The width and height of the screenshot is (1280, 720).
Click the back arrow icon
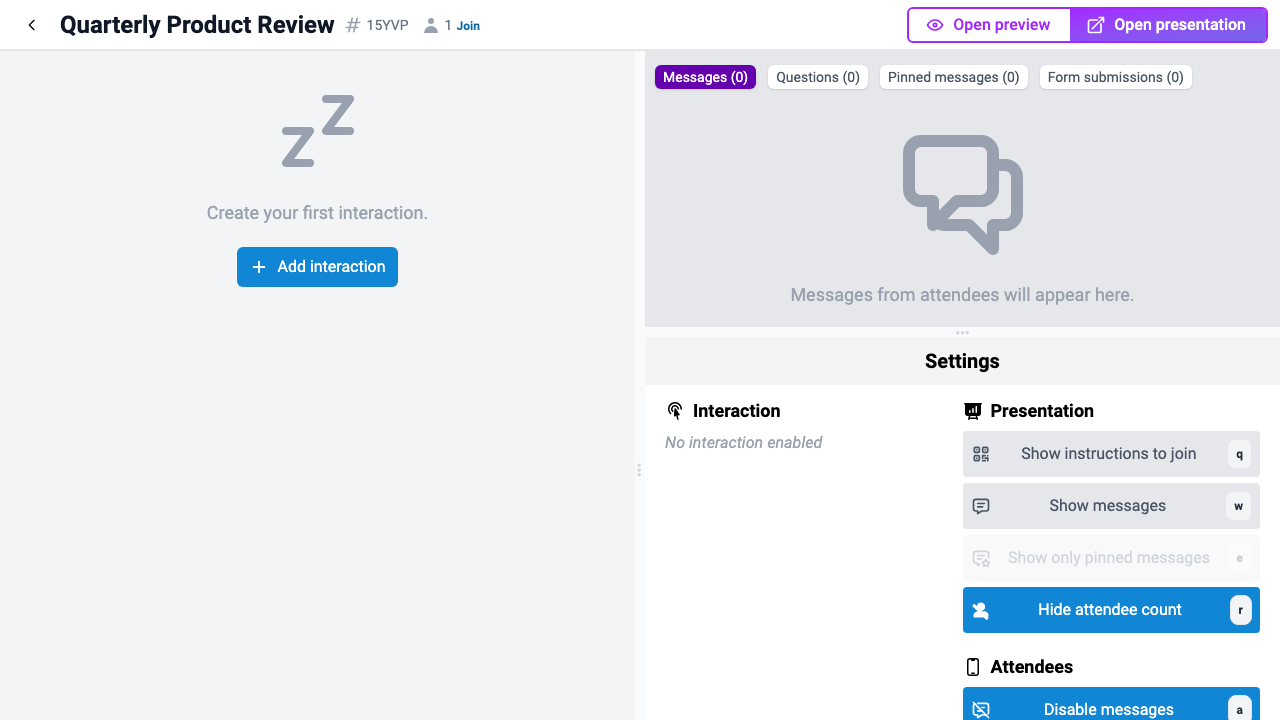click(32, 25)
